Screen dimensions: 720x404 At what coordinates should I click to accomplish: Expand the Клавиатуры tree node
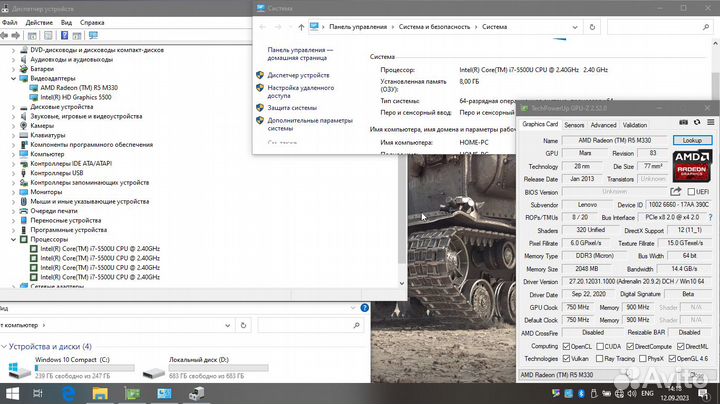pos(13,135)
